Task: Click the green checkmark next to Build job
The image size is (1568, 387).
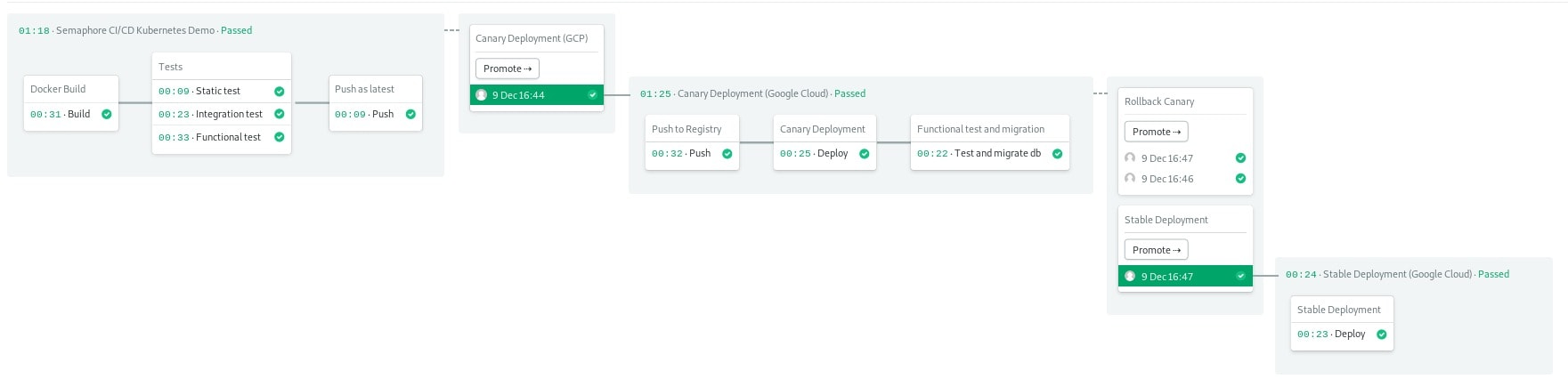Action: (x=107, y=115)
